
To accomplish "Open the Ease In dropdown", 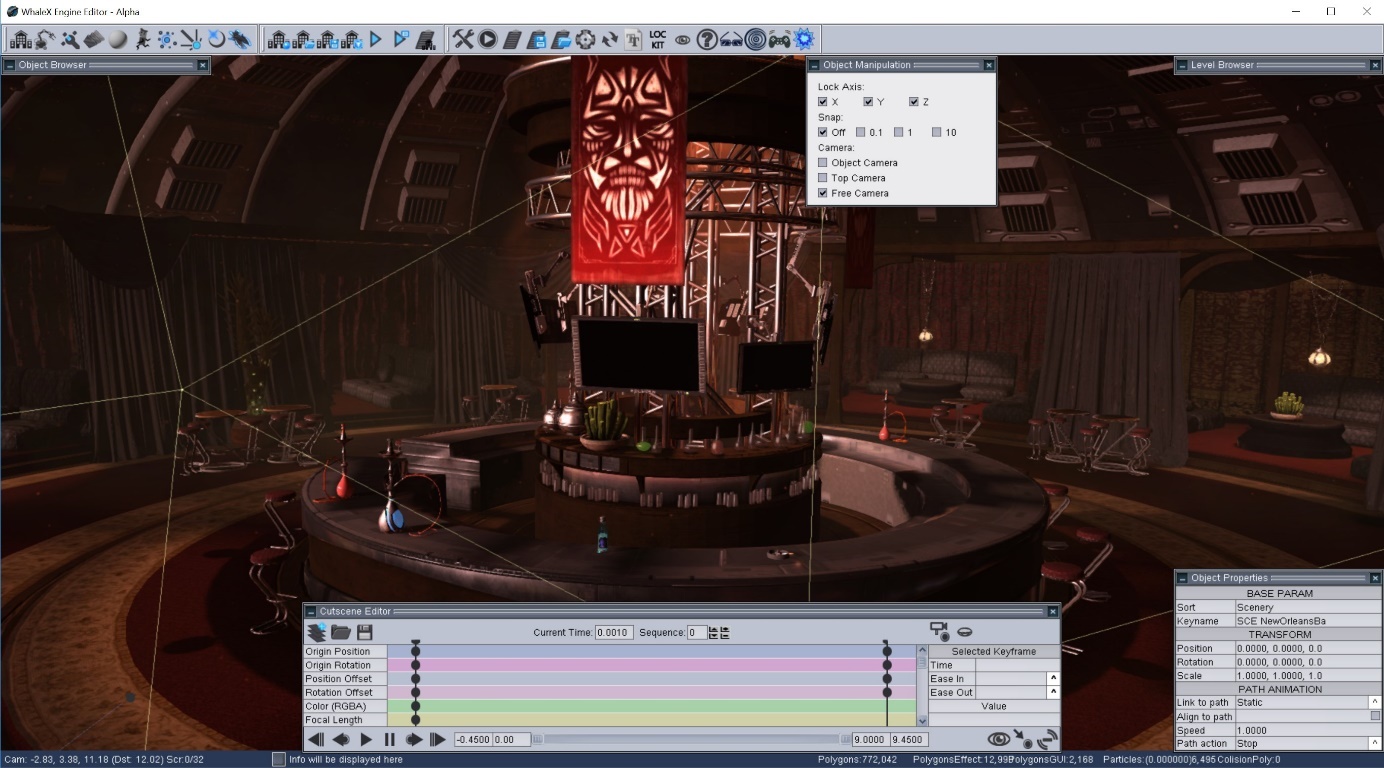I will (1053, 679).
